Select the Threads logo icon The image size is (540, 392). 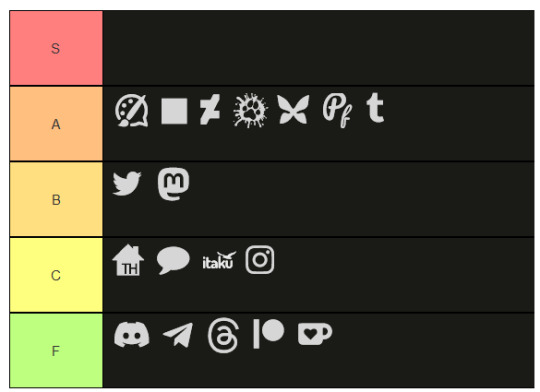224,335
